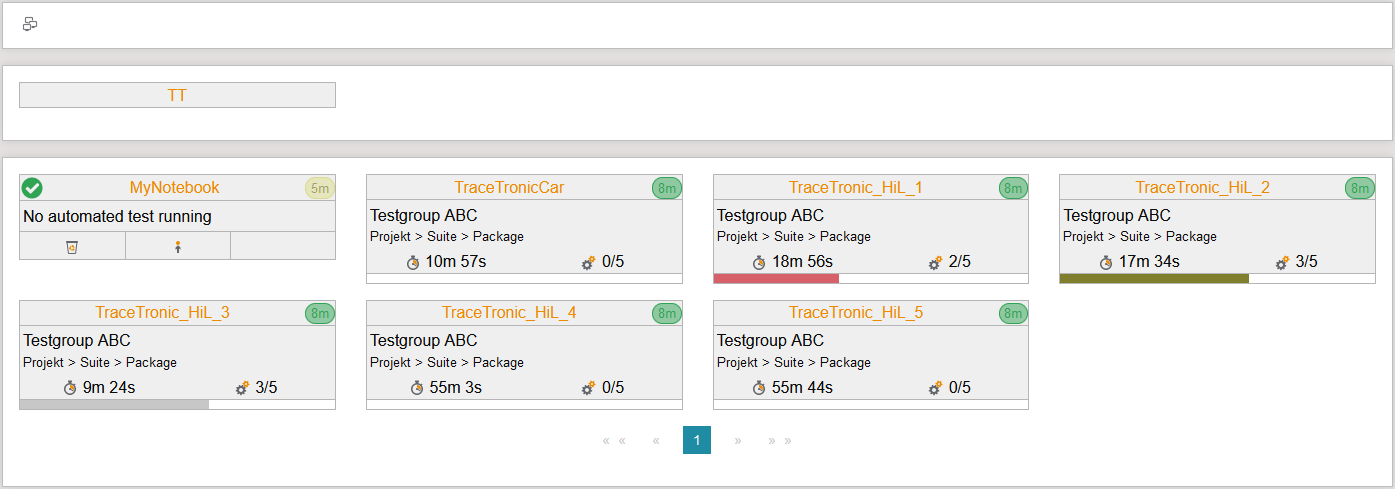
Task: Click 'Testgroup ABC' in TraceTronic_HiL_5 card
Action: pos(771,341)
